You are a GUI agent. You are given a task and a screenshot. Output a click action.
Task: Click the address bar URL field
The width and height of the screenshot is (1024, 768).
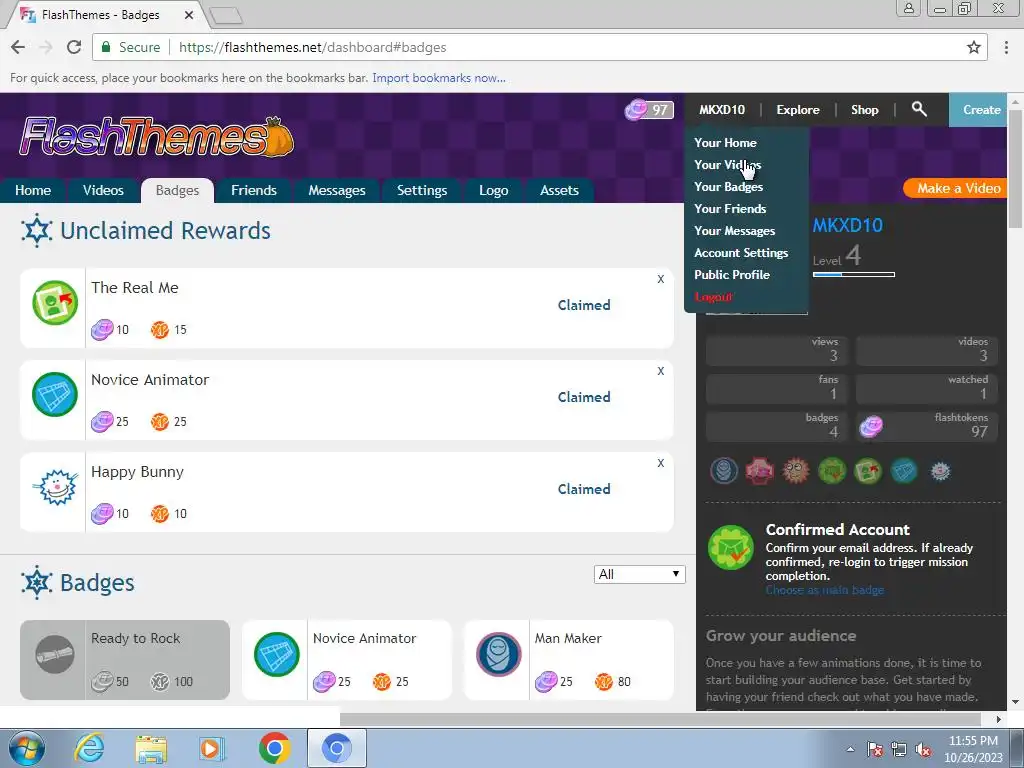tap(541, 47)
